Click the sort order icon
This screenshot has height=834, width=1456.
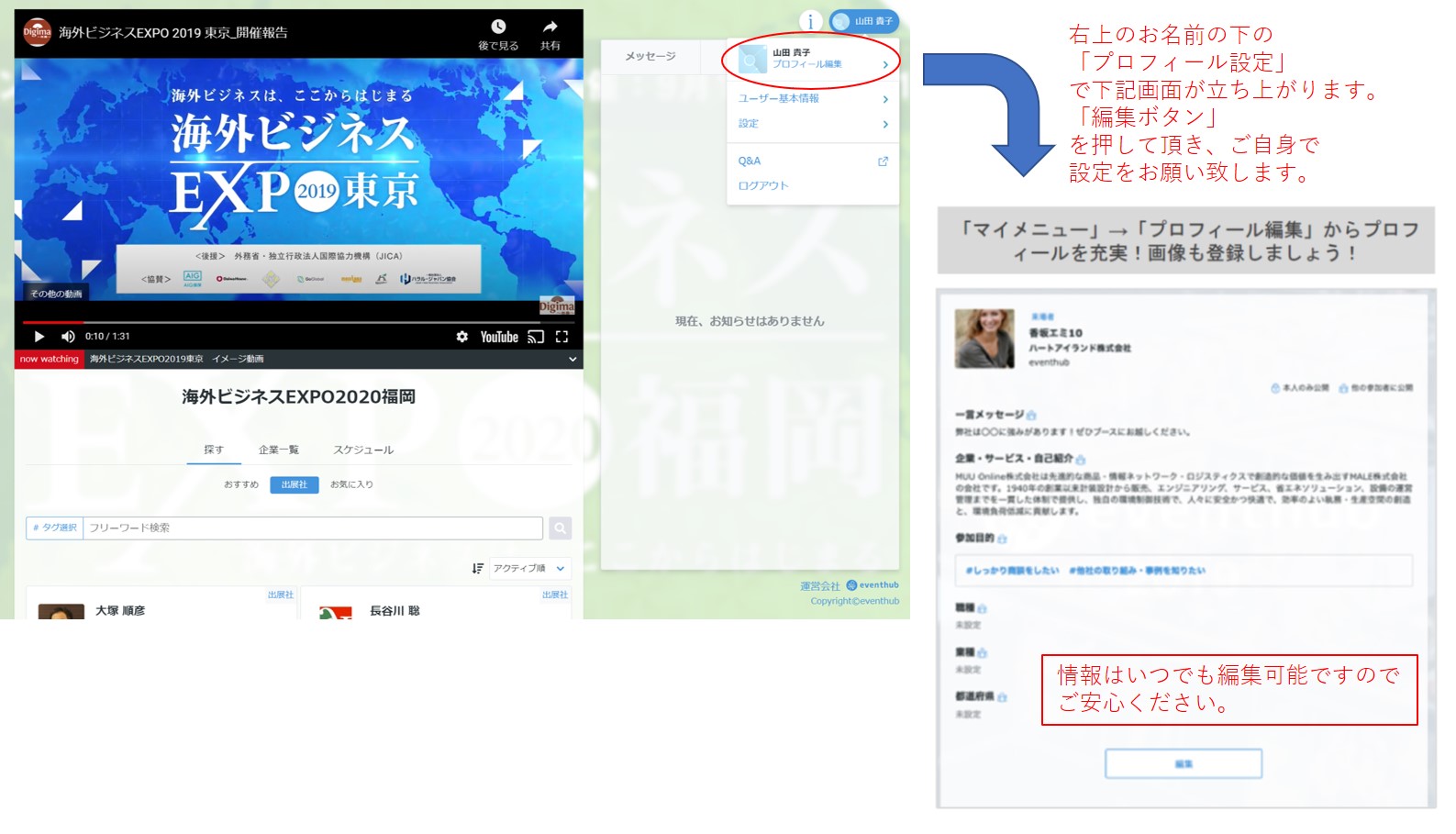point(477,569)
